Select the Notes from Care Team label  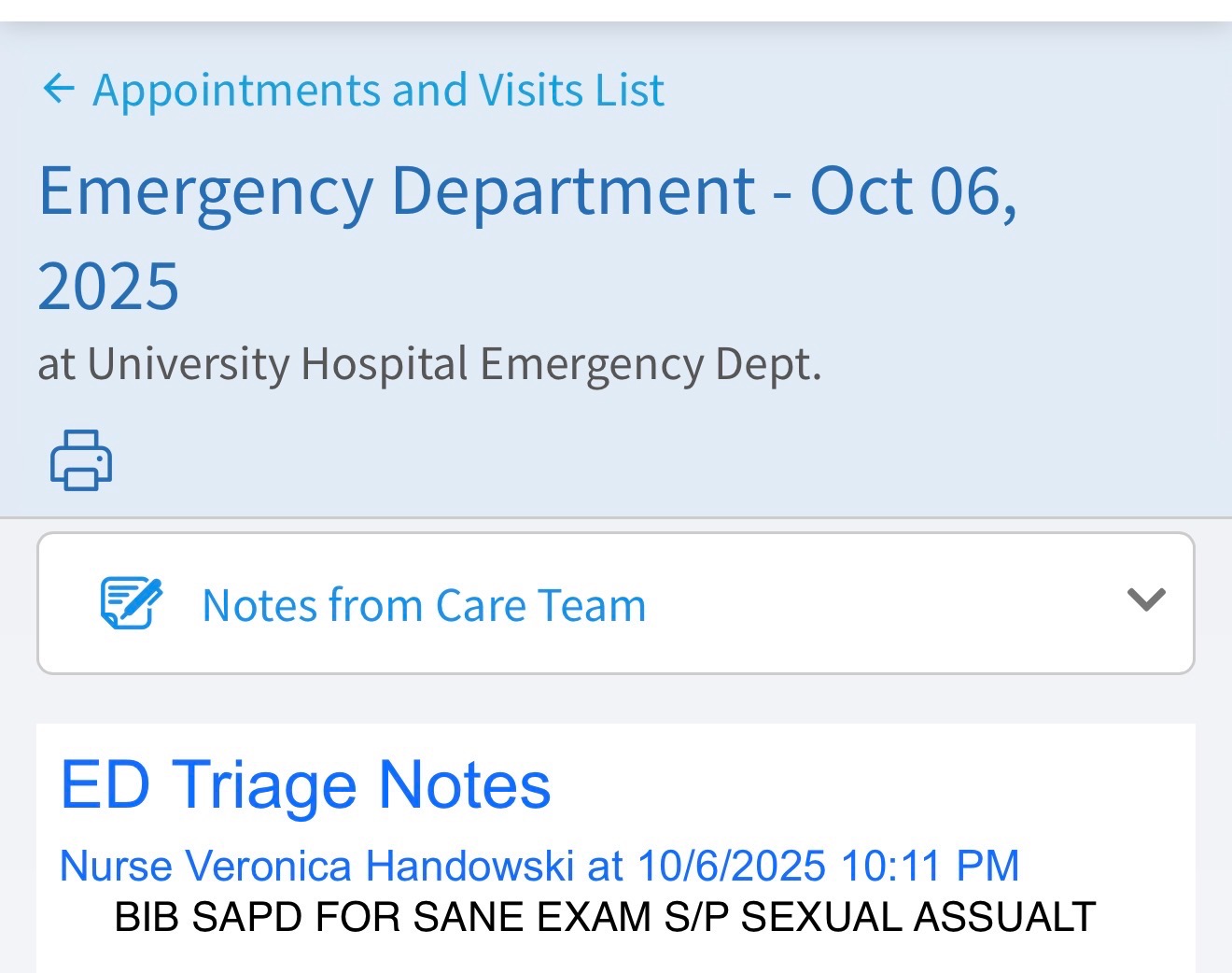point(424,605)
